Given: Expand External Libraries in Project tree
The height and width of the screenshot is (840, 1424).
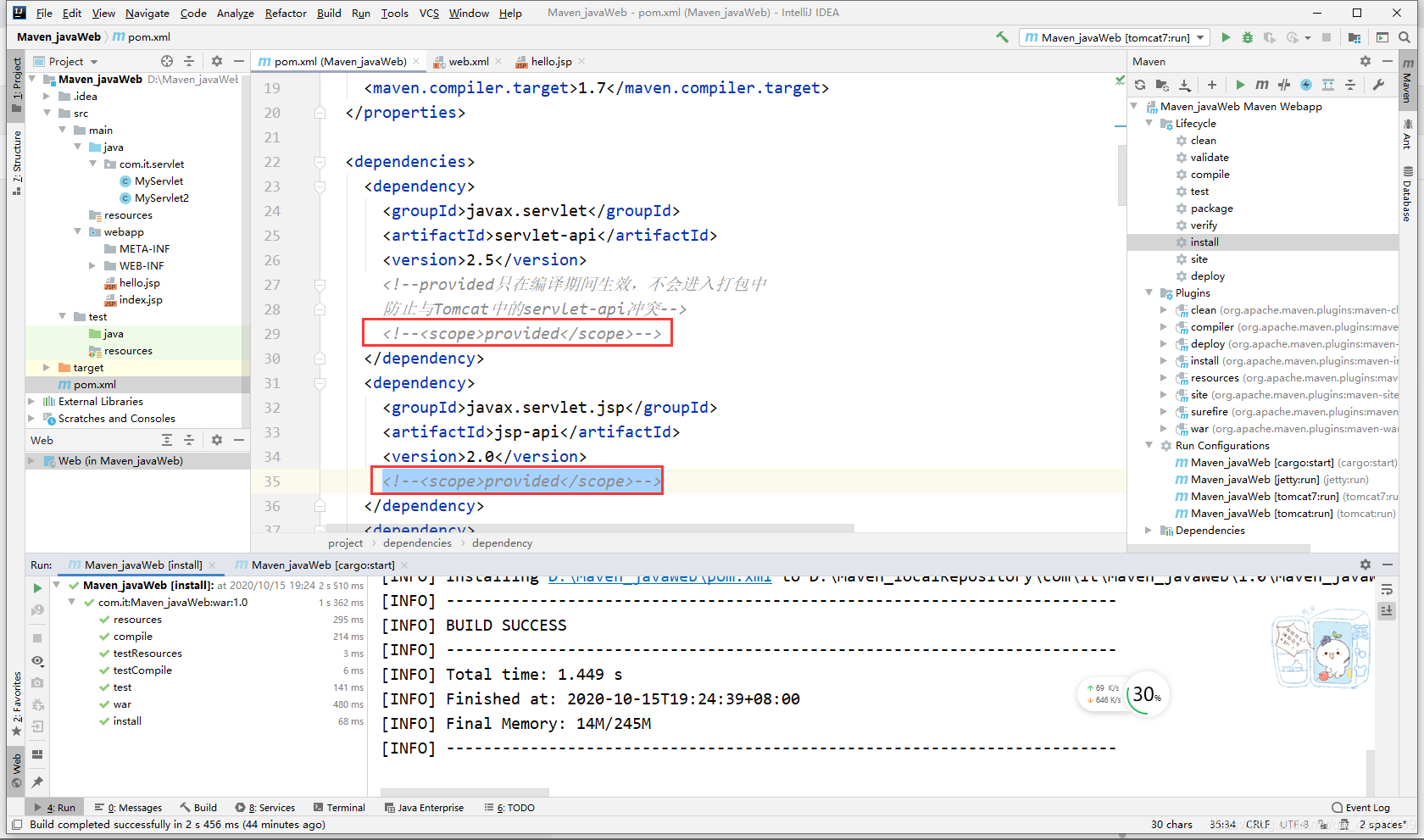Looking at the screenshot, I should pyautogui.click(x=31, y=402).
